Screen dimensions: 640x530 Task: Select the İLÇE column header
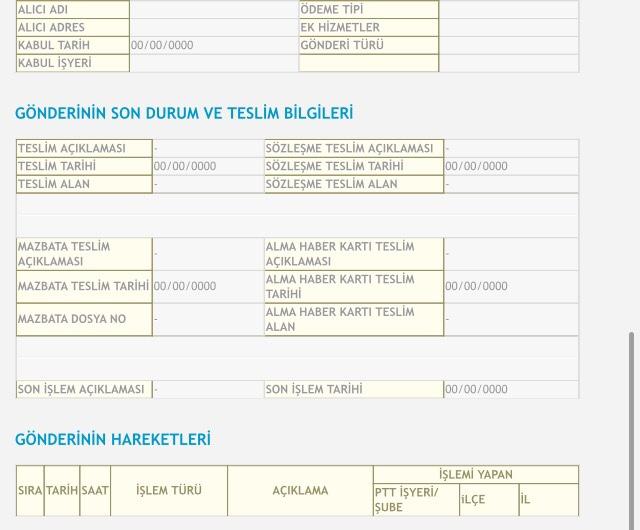coord(487,499)
